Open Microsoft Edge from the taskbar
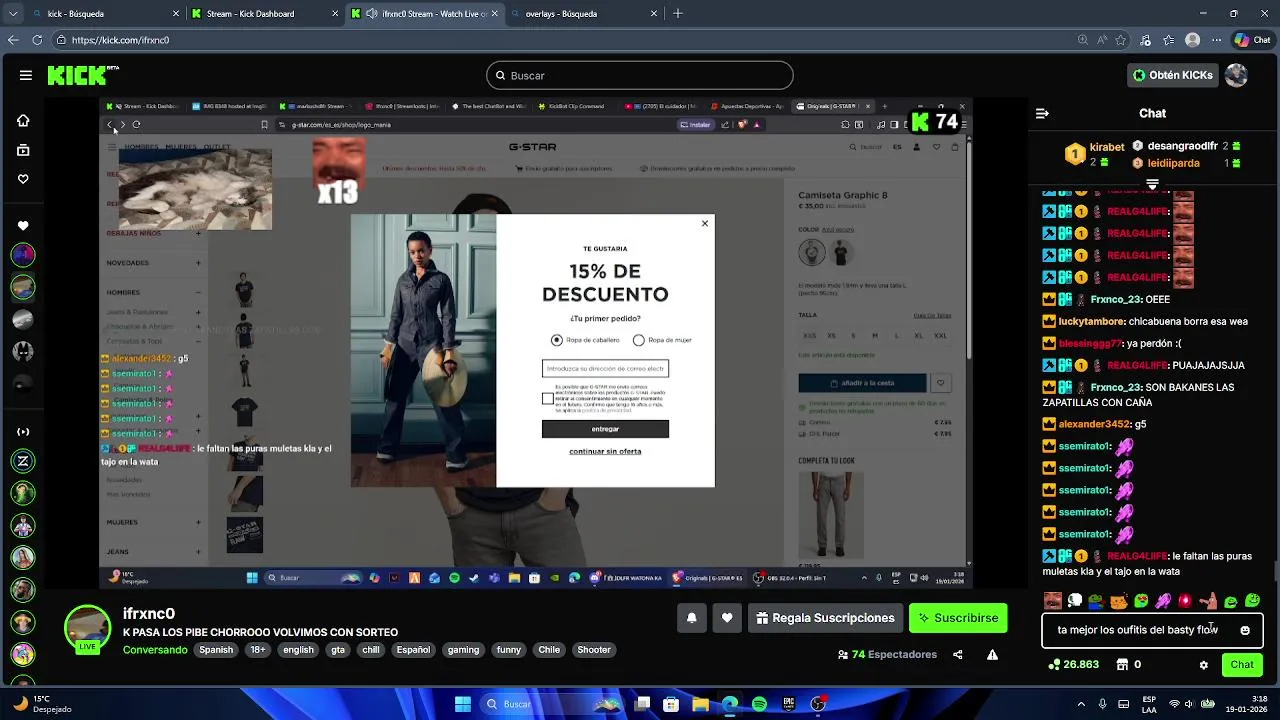Screen dimensions: 1280x720 730,704
